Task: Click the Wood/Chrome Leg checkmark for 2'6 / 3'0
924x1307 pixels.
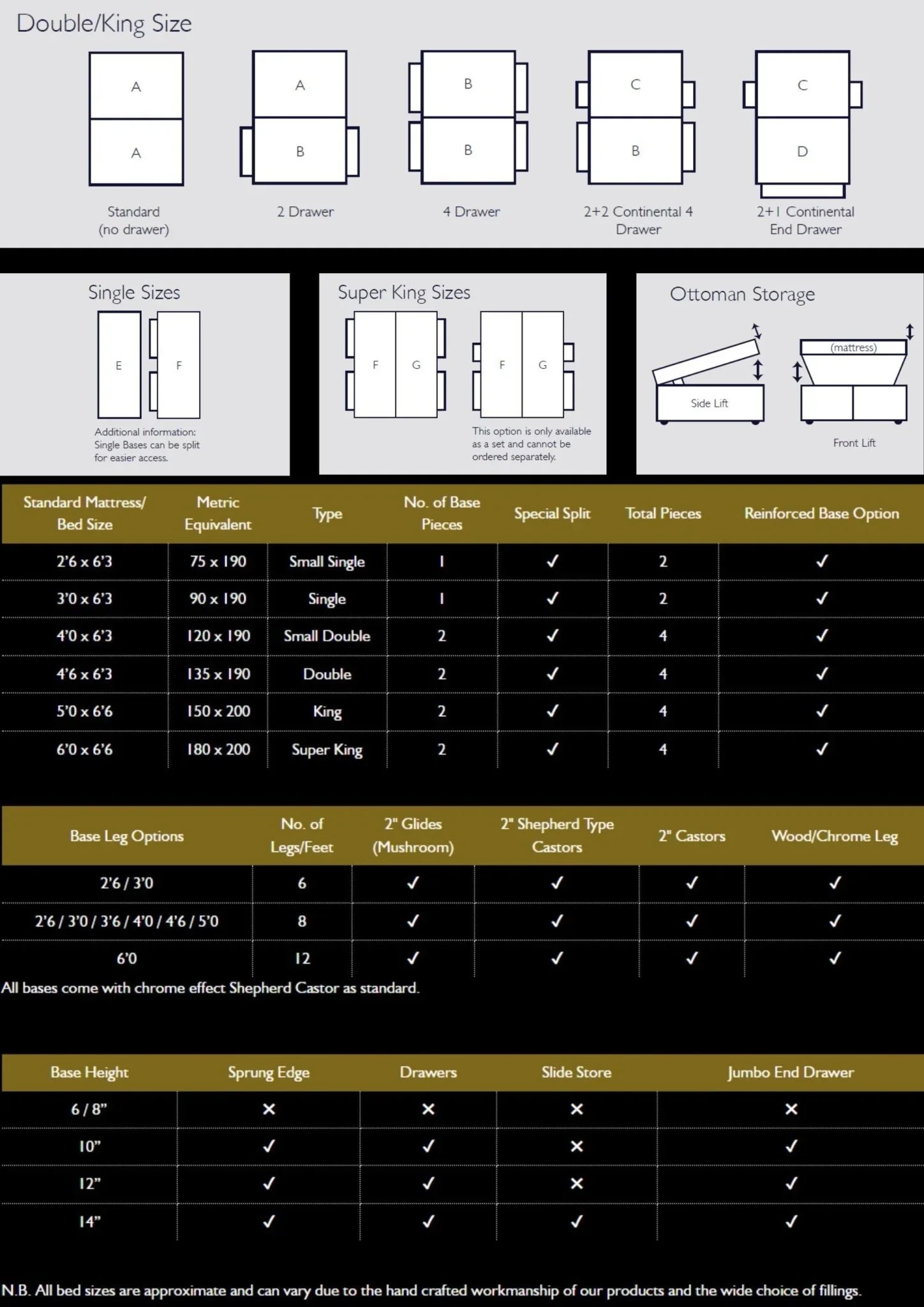Action: pyautogui.click(x=835, y=883)
